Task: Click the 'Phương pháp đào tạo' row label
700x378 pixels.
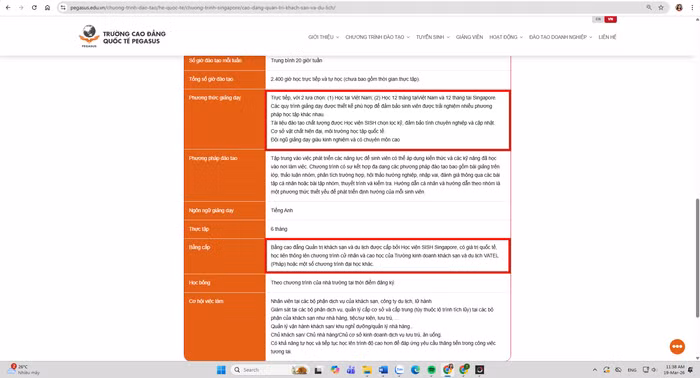Action: pos(213,158)
